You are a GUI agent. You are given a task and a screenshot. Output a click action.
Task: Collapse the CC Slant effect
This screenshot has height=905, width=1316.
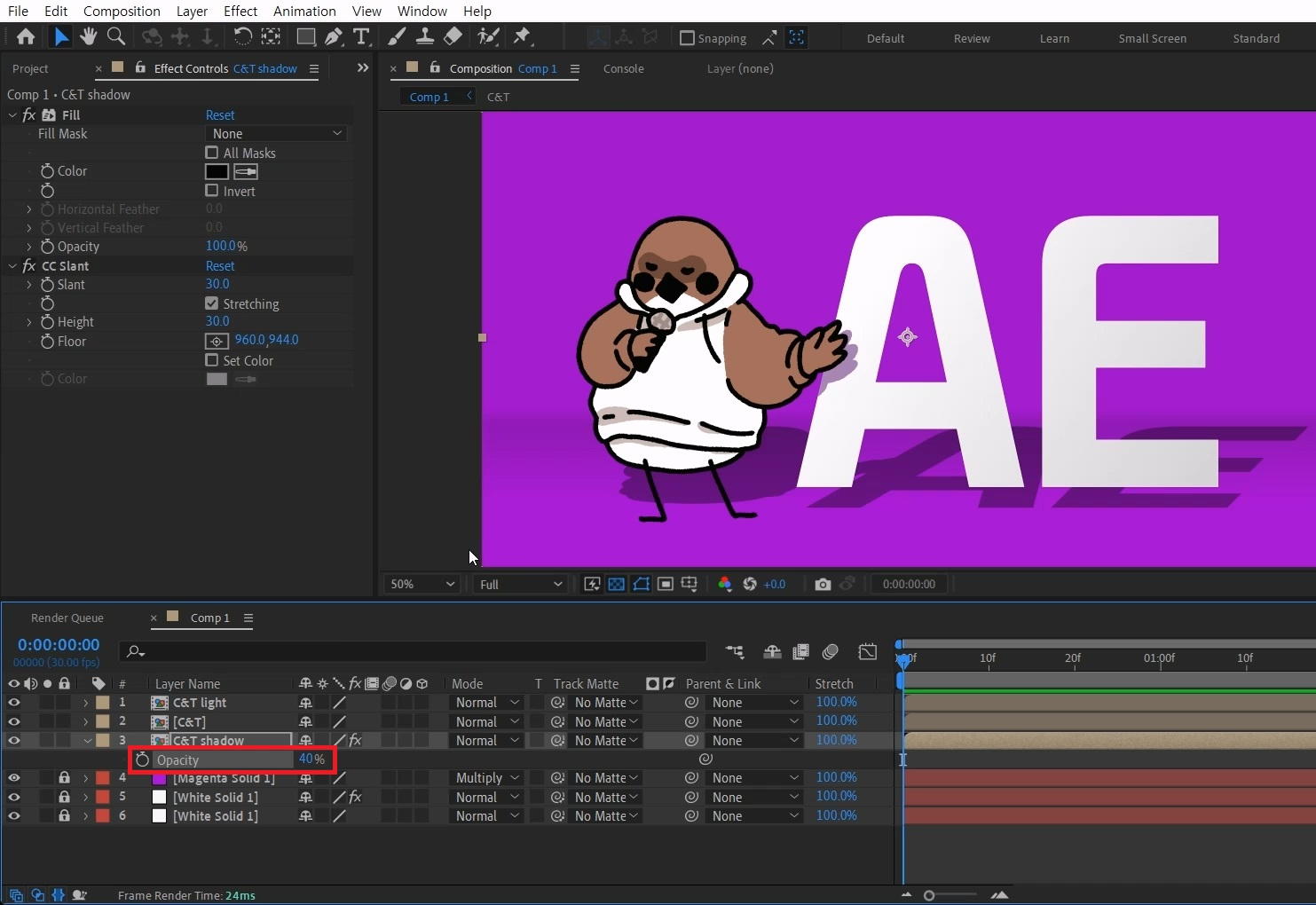click(x=12, y=266)
